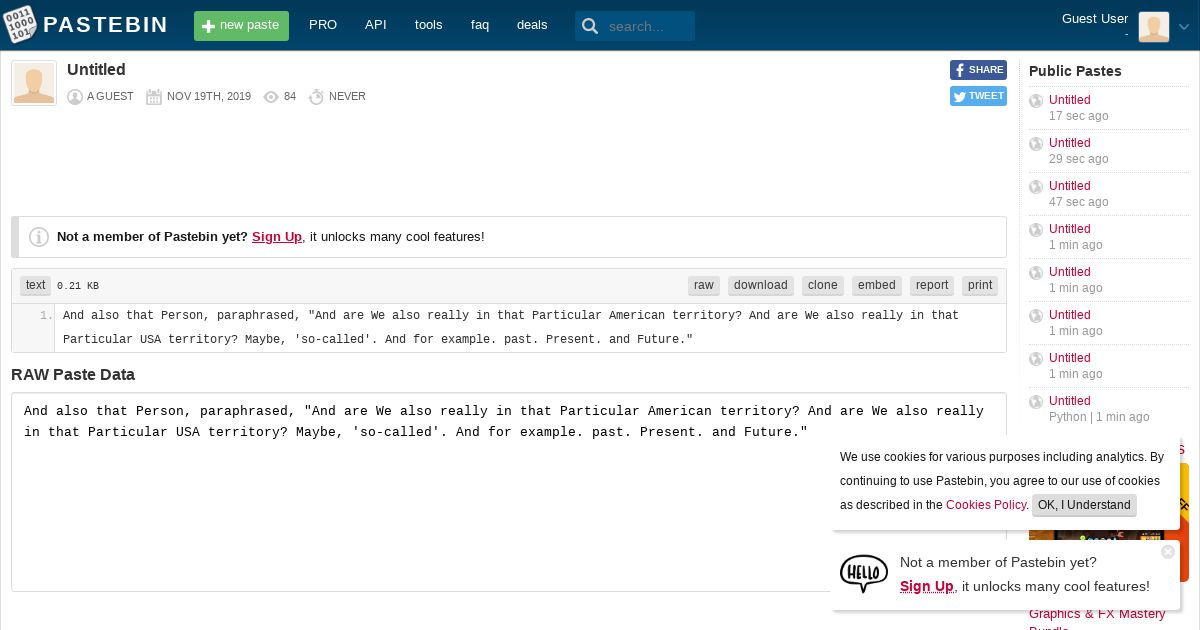
Task: Click the NOV 19TH, 2019 date text
Action: click(209, 97)
